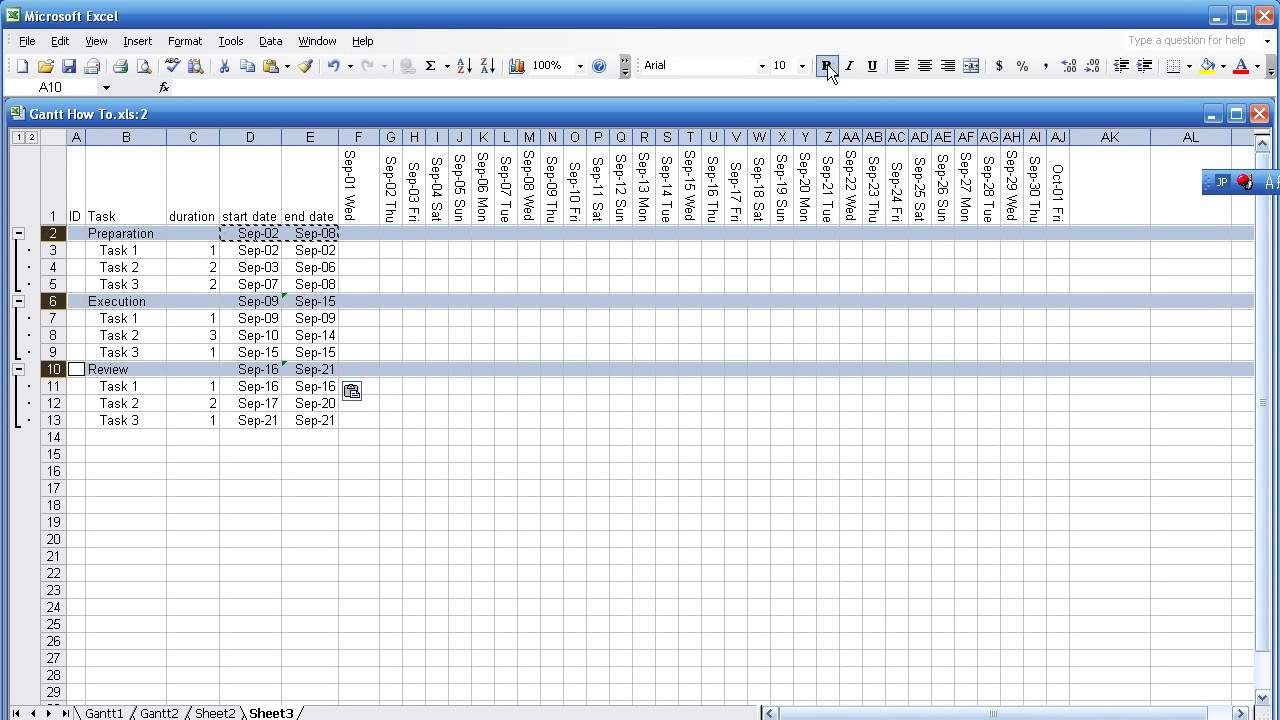This screenshot has width=1280, height=720.
Task: Insert an AutoSum formula
Action: coord(431,66)
